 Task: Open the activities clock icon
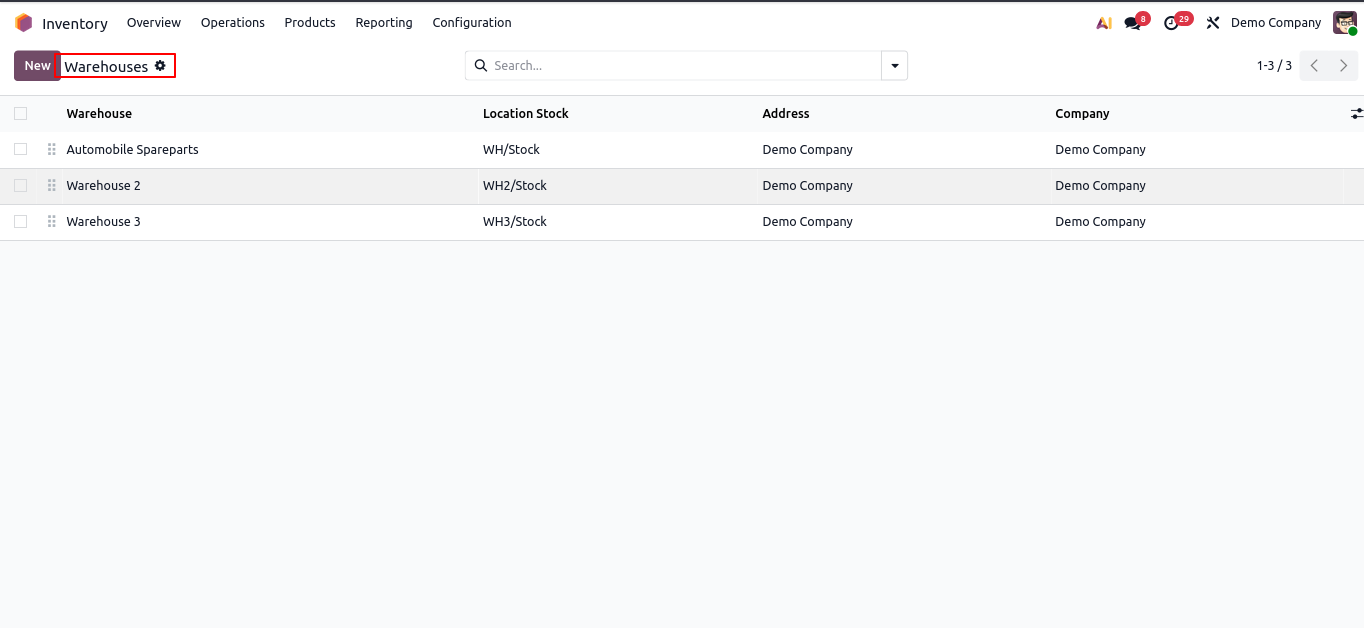(1171, 23)
